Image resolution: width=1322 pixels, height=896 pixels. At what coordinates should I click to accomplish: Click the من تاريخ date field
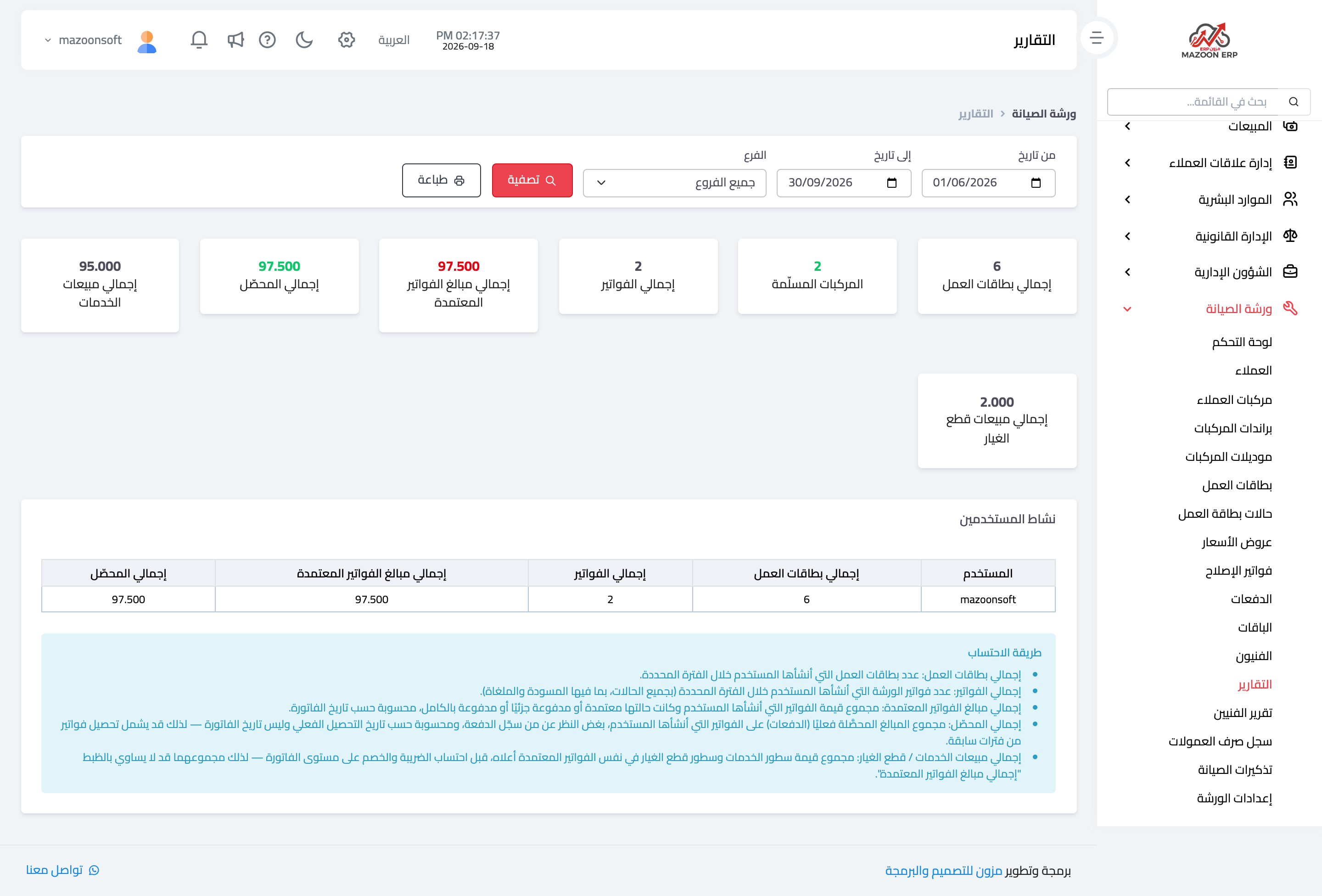[988, 183]
